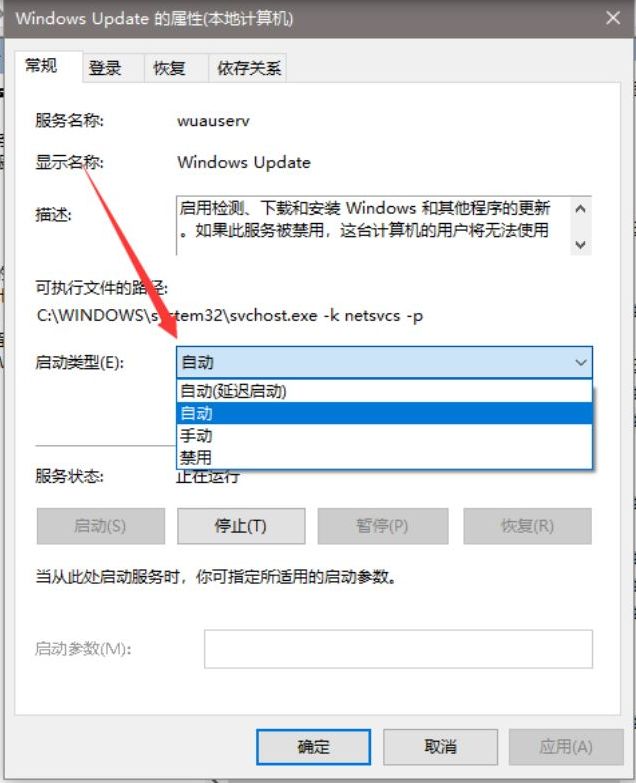Cancel using the 取消 button

click(x=440, y=747)
